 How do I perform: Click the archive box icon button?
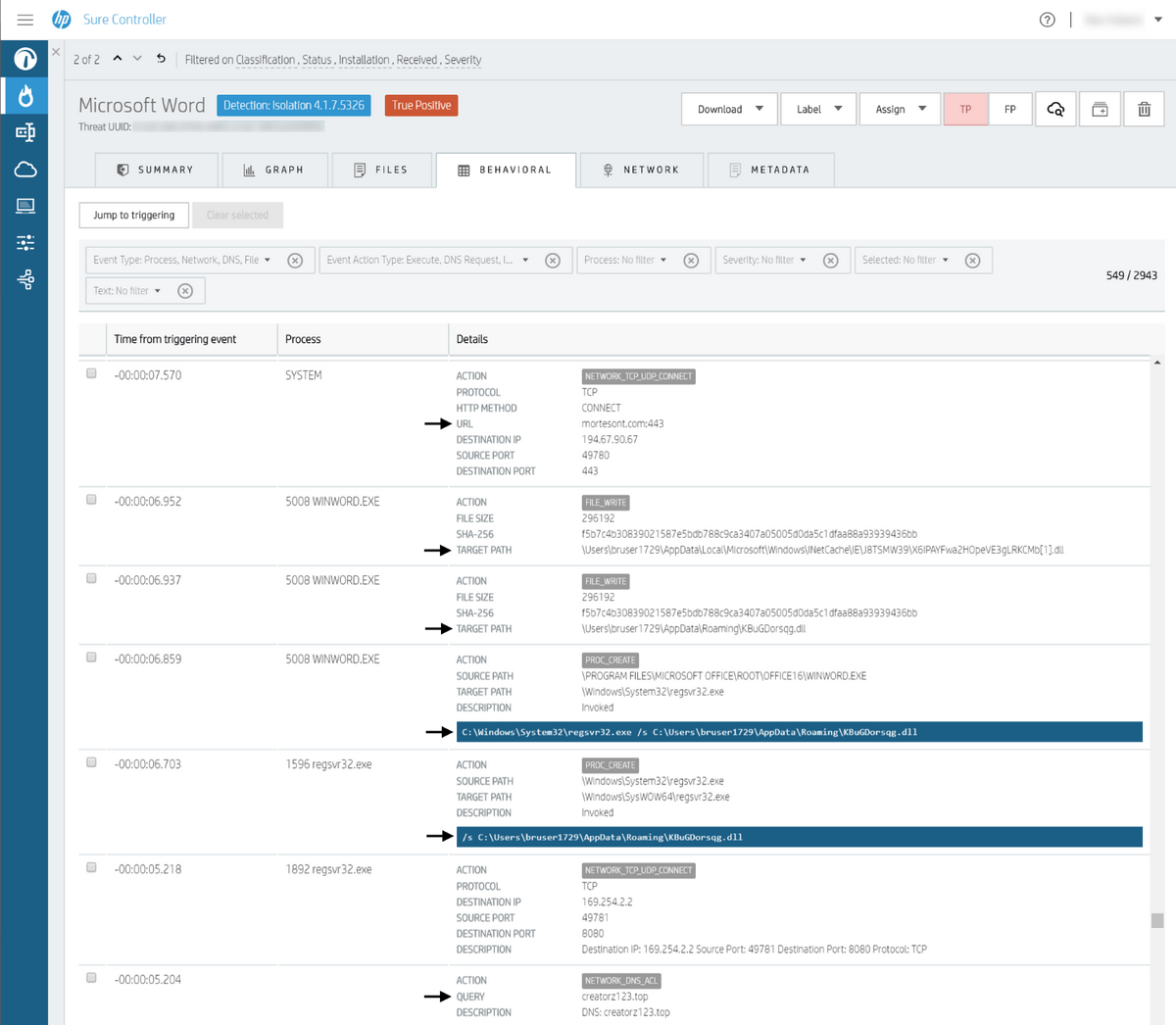coord(1100,109)
